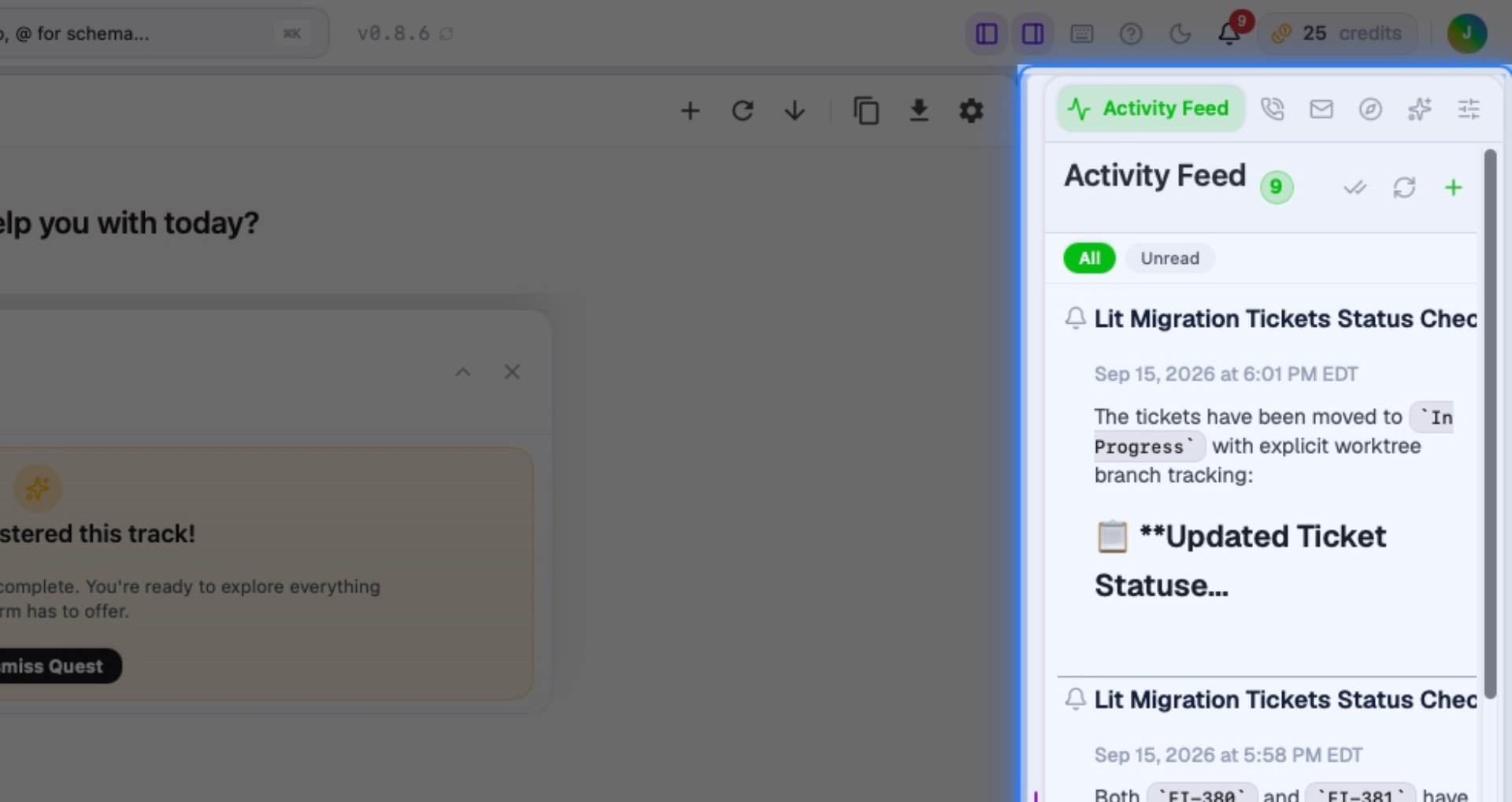
Task: Select the Unread filter pill
Action: [x=1169, y=258]
